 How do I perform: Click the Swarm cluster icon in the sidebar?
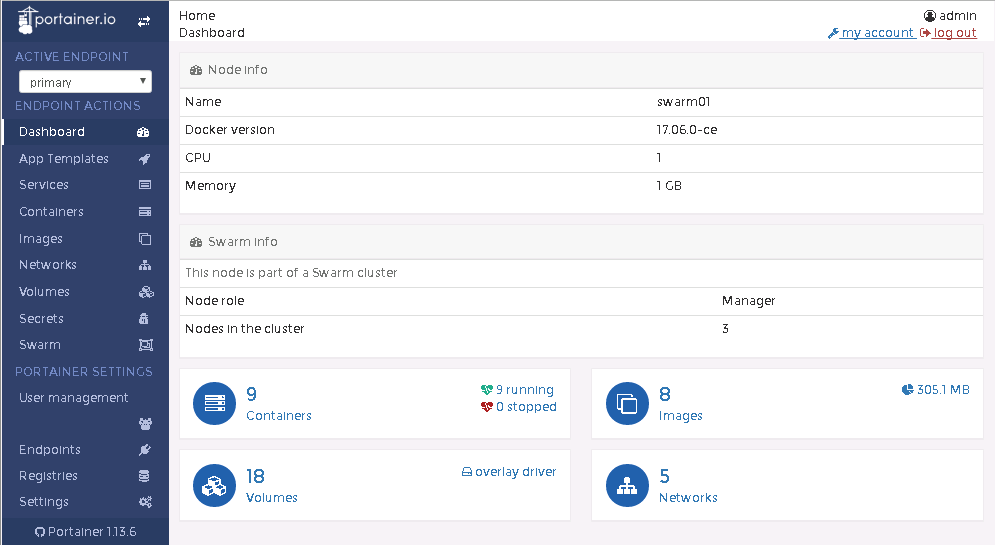[146, 345]
